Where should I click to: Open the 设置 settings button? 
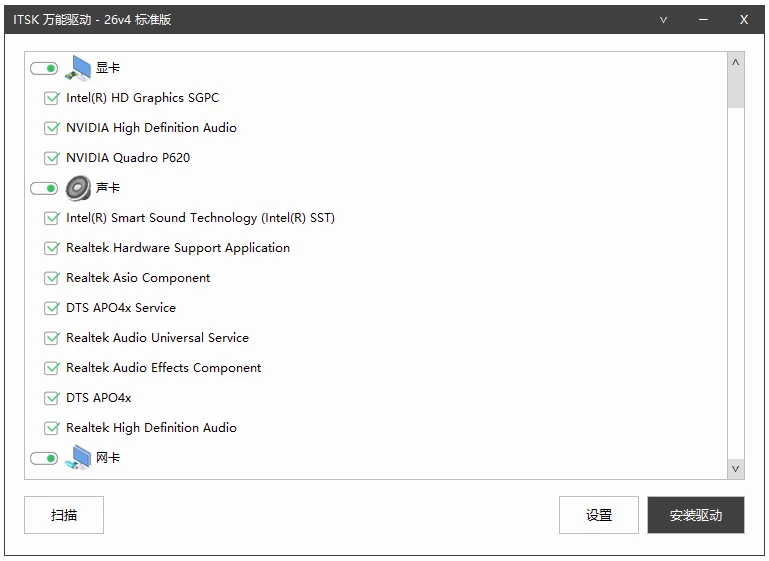click(x=599, y=515)
